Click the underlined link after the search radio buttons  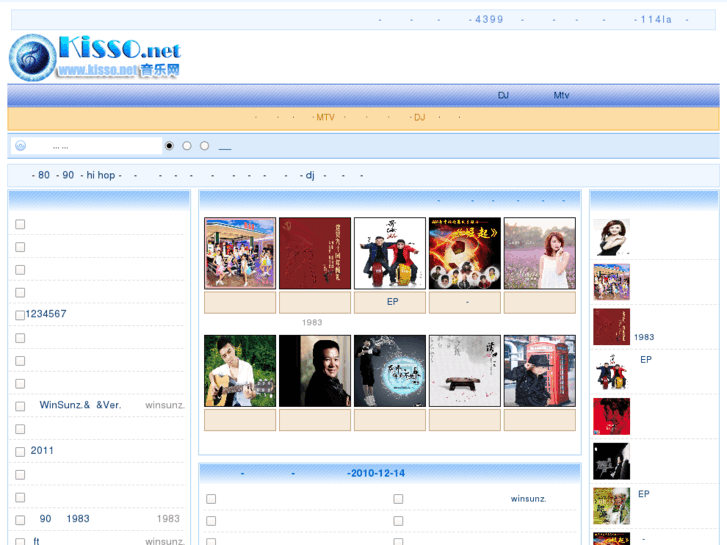[x=225, y=147]
